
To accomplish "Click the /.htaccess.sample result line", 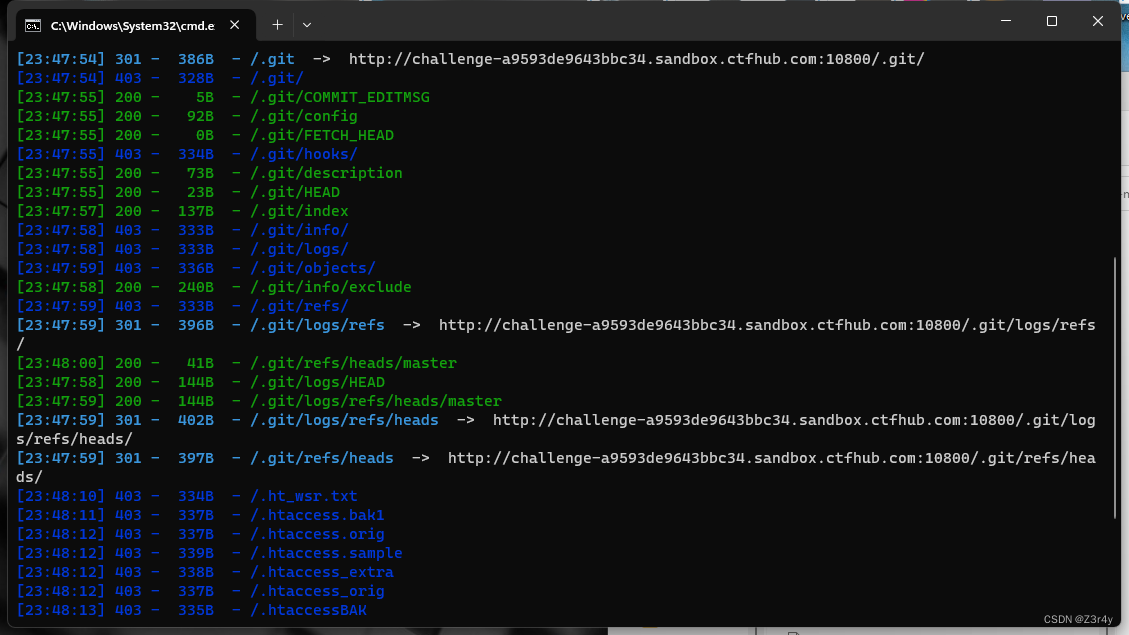I will (325, 552).
